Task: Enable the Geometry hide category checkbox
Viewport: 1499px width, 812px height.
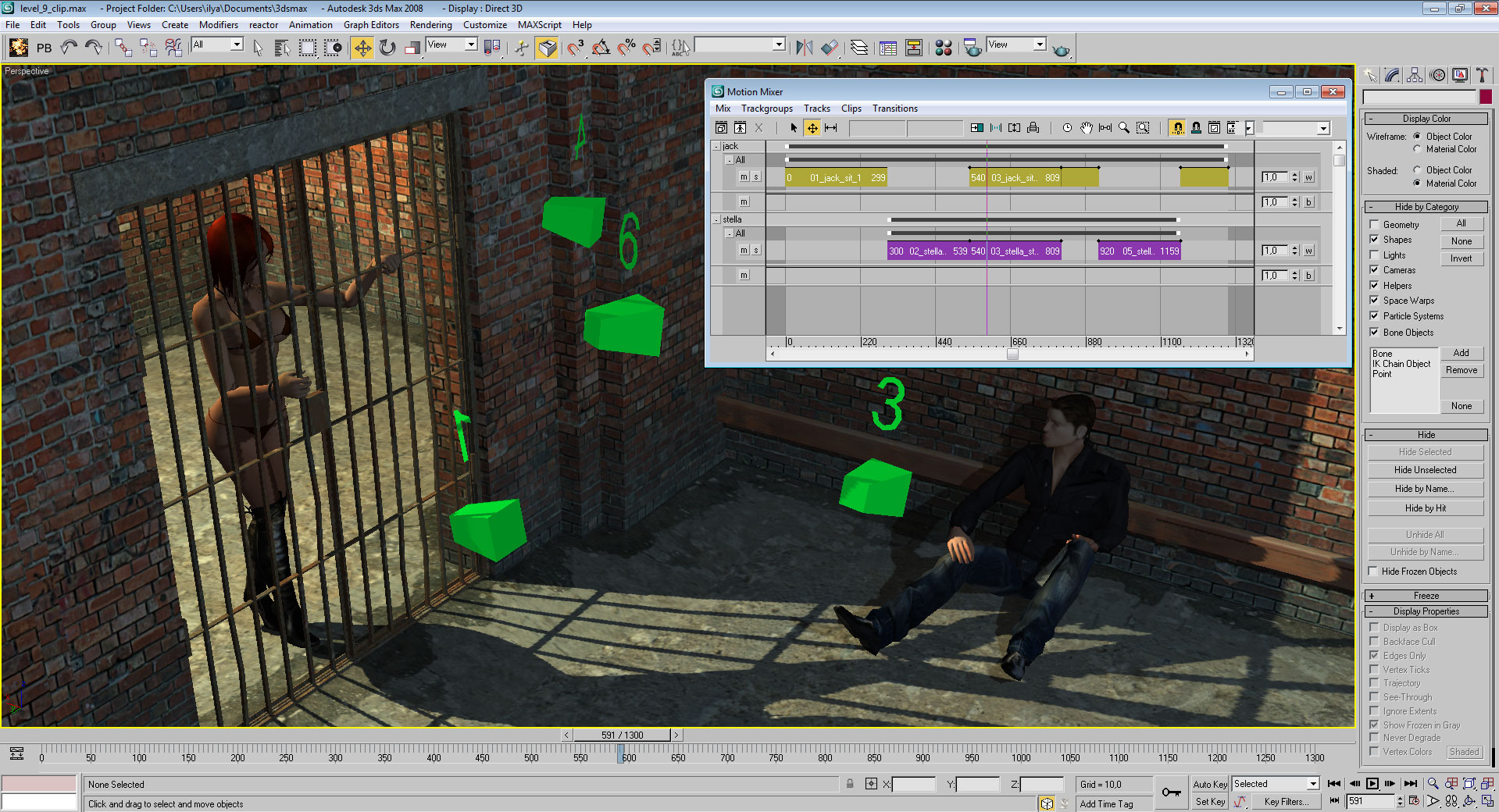Action: (1374, 225)
